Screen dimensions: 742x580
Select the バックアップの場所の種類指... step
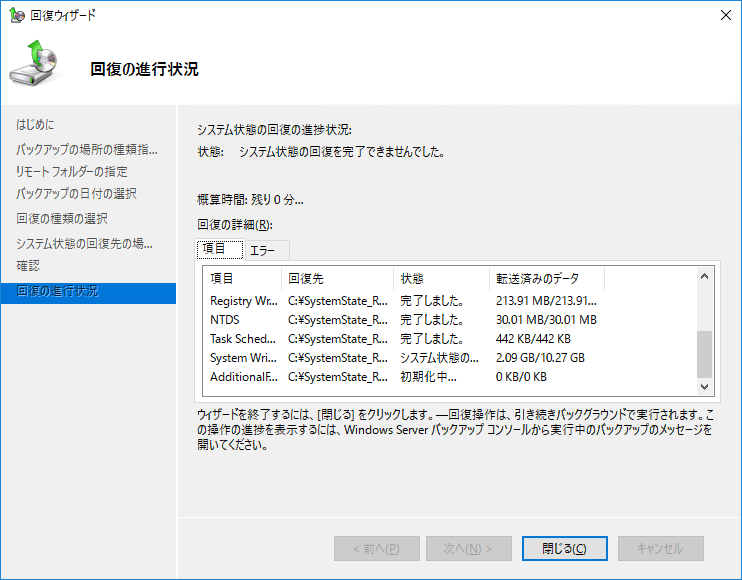pos(87,149)
